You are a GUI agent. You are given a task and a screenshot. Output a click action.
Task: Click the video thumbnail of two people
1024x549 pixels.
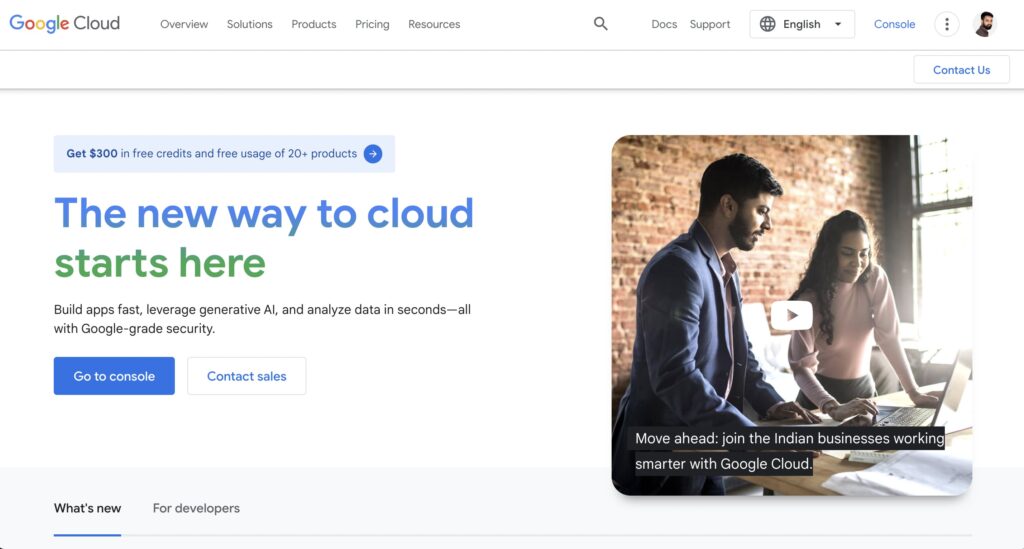pos(792,315)
